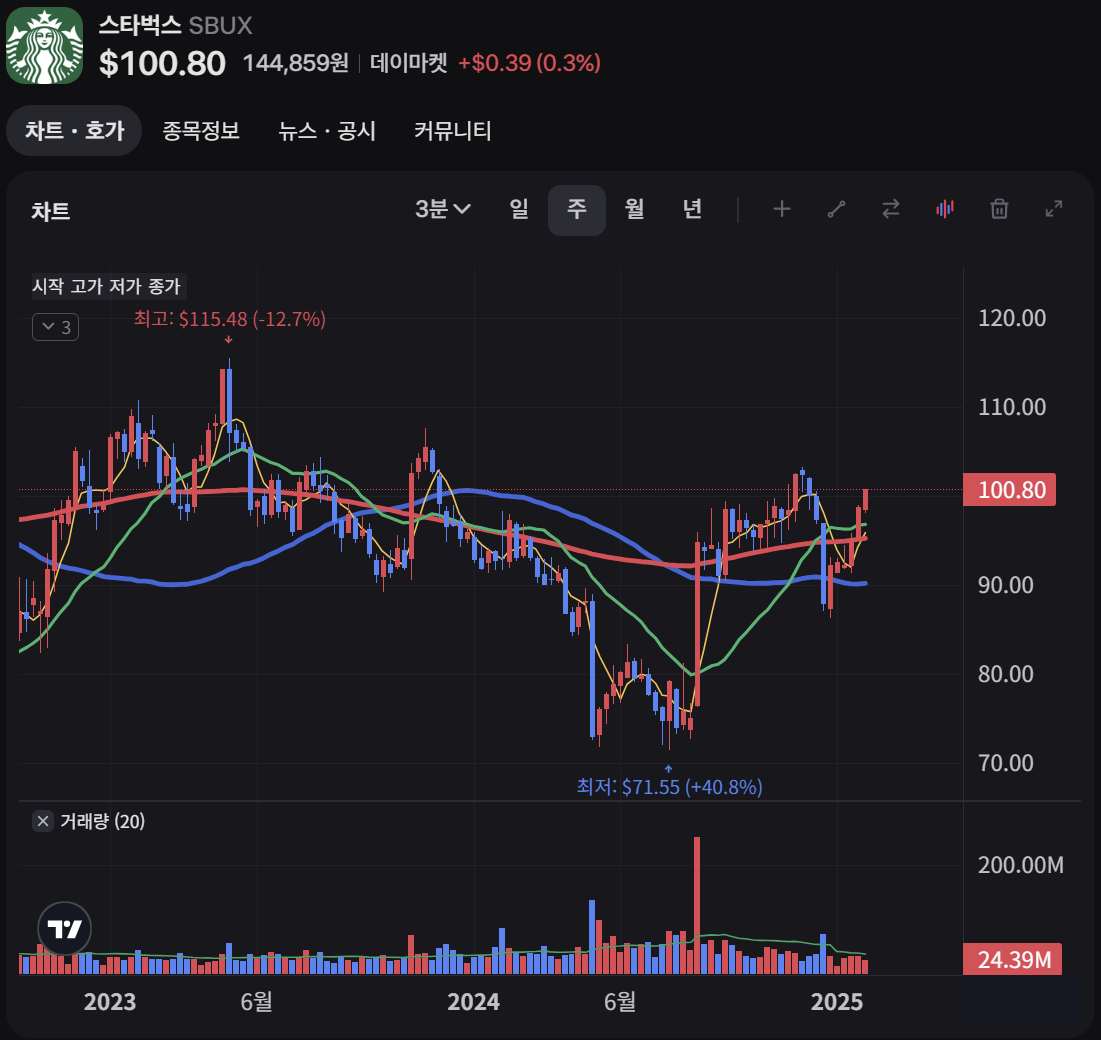Click the 90.00 price axis label
The height and width of the screenshot is (1040, 1101).
coord(1006,585)
